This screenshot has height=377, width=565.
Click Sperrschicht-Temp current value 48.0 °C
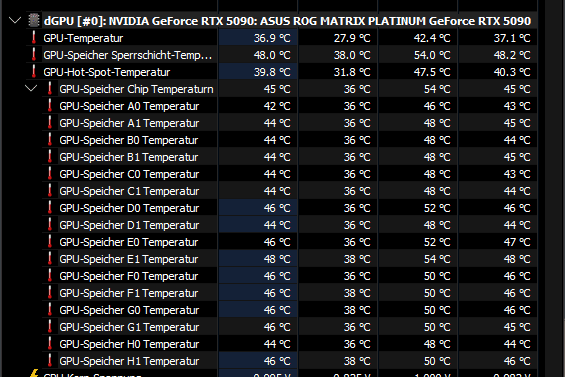point(272,55)
